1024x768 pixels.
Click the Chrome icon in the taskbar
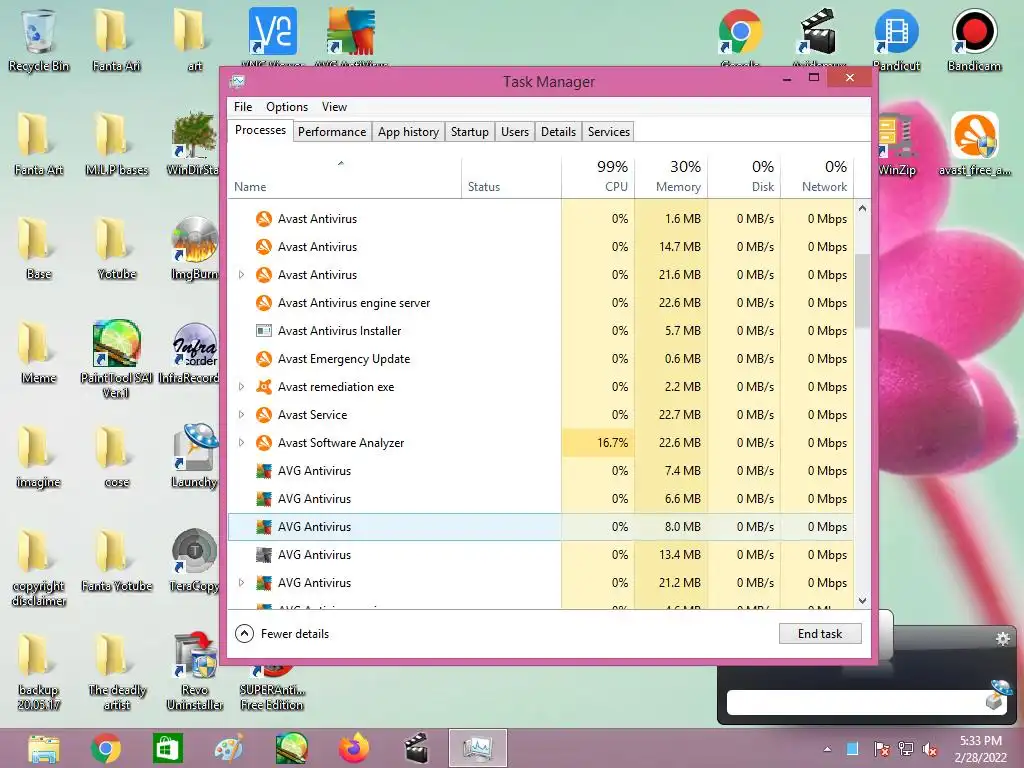[106, 748]
